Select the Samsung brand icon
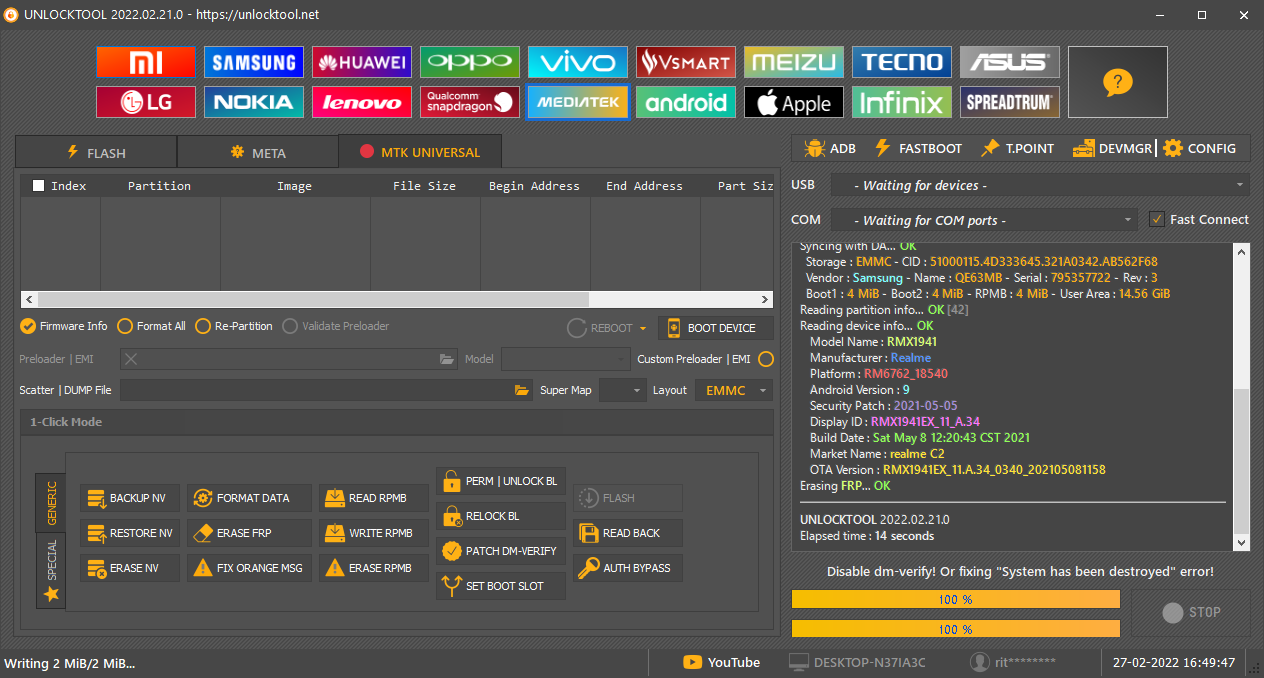Screen dimensions: 1264x678 [x=254, y=62]
